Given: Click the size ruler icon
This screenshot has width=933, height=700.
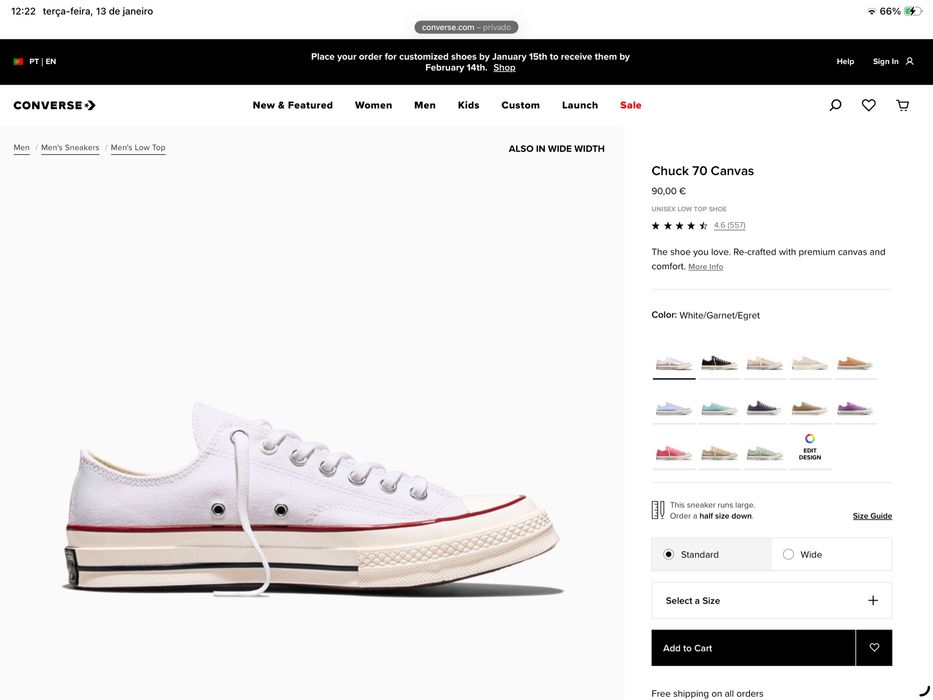Looking at the screenshot, I should pos(658,510).
